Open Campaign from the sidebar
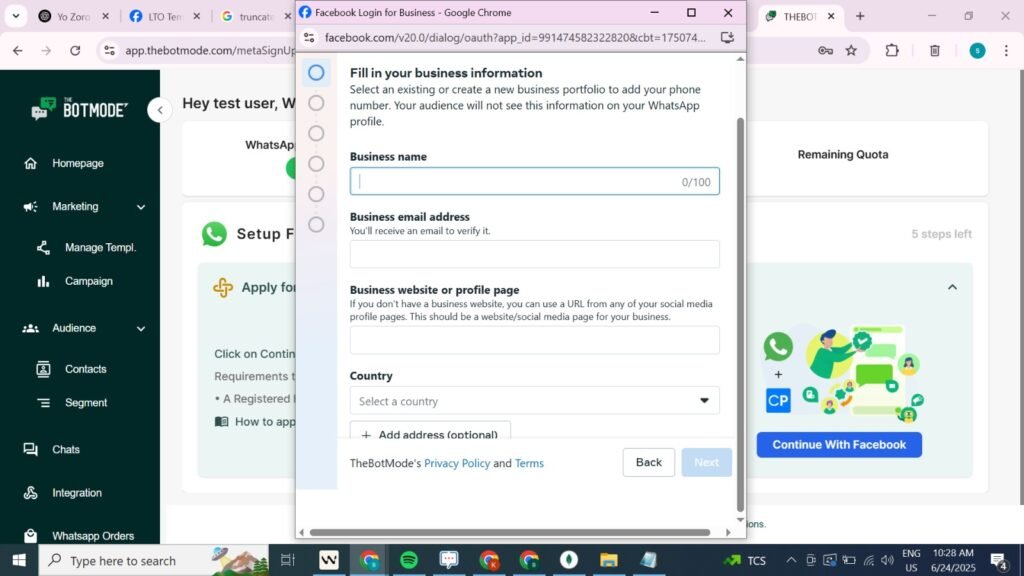The width and height of the screenshot is (1024, 576). [89, 281]
